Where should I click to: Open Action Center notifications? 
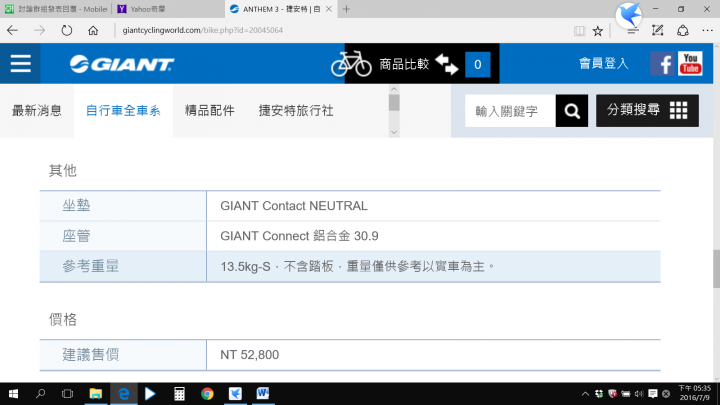click(652, 394)
